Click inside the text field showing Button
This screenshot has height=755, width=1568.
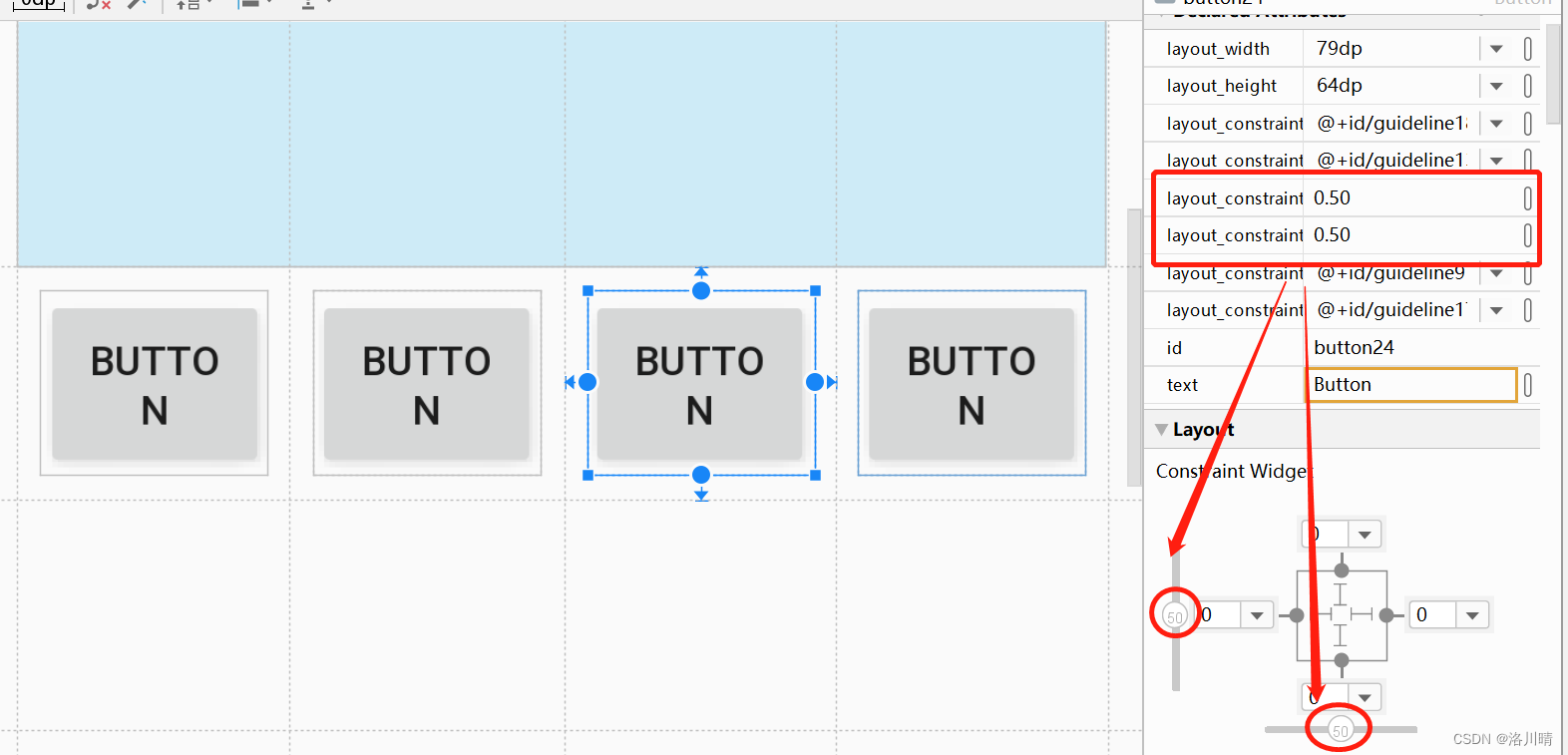tap(1410, 385)
